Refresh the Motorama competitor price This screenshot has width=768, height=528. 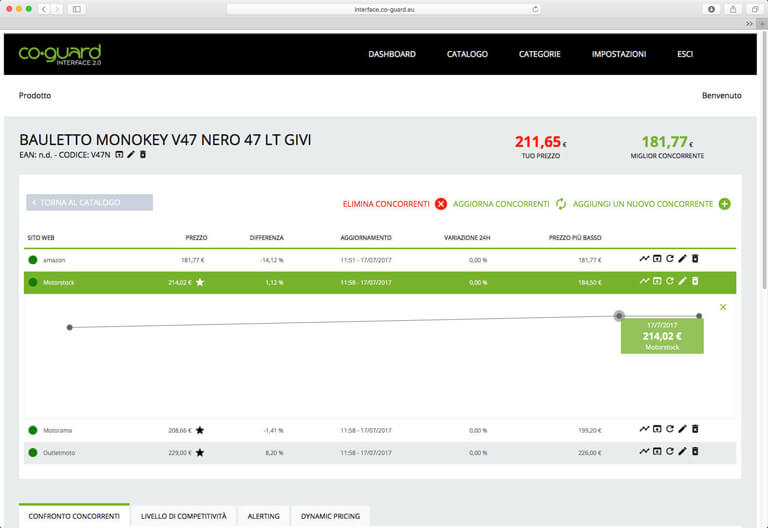click(x=670, y=429)
